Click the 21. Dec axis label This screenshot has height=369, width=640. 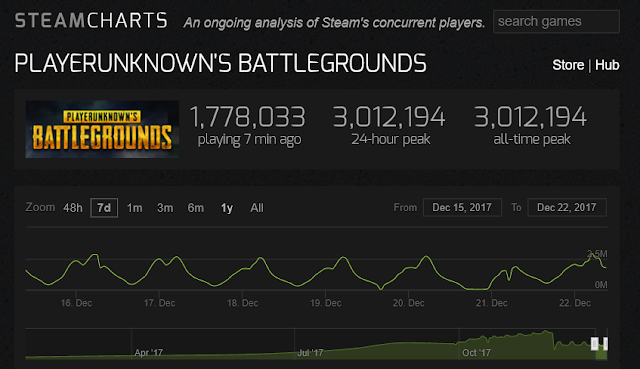pos(491,303)
